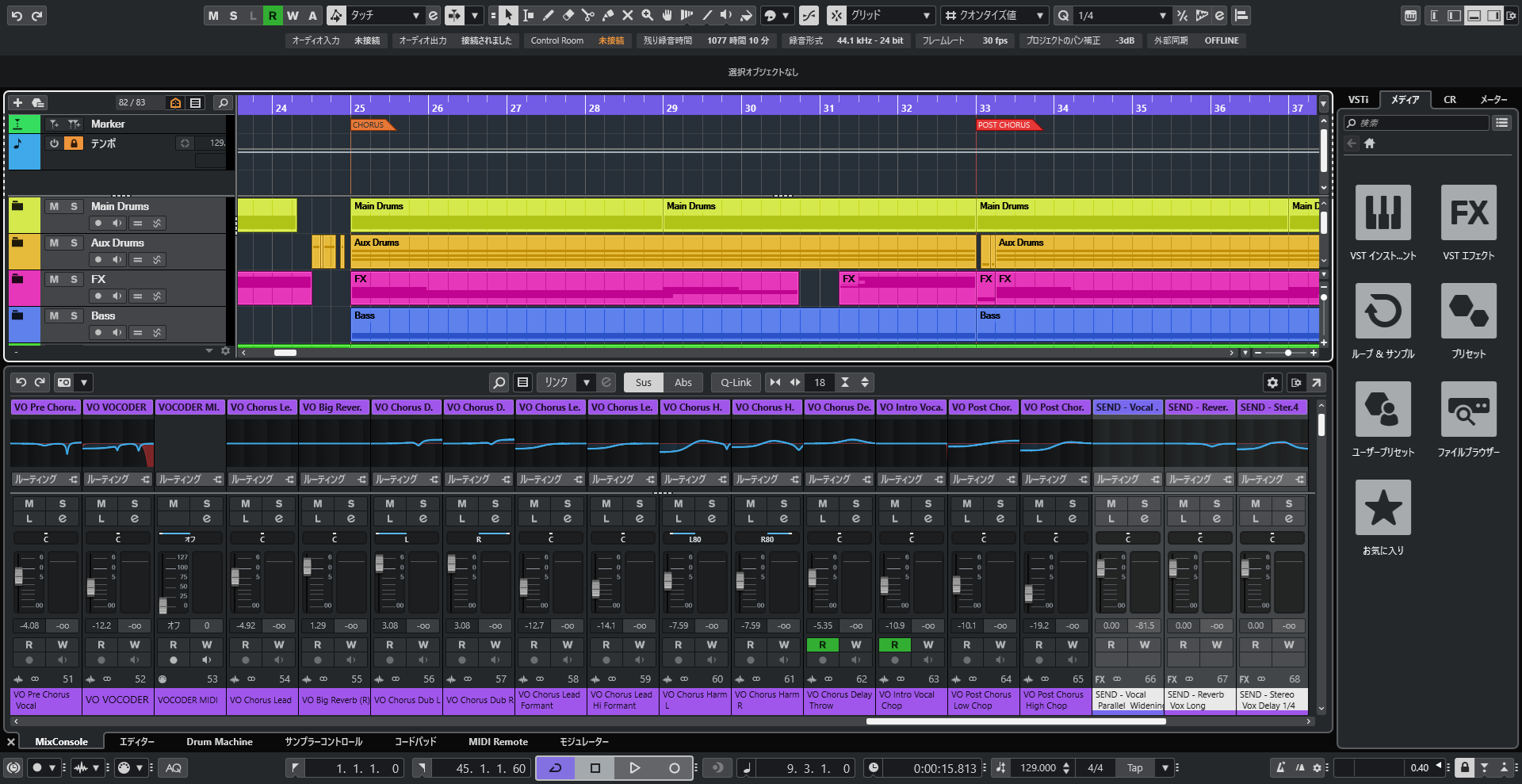Open auto-scroll options dropdown arrow
Viewport: 1522px width, 784px height.
tap(475, 15)
